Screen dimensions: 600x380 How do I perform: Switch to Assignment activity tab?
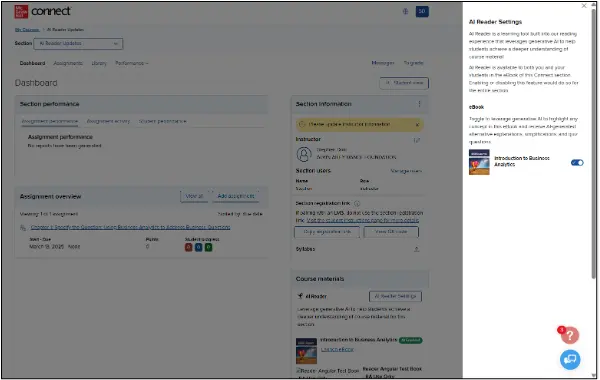click(x=108, y=121)
